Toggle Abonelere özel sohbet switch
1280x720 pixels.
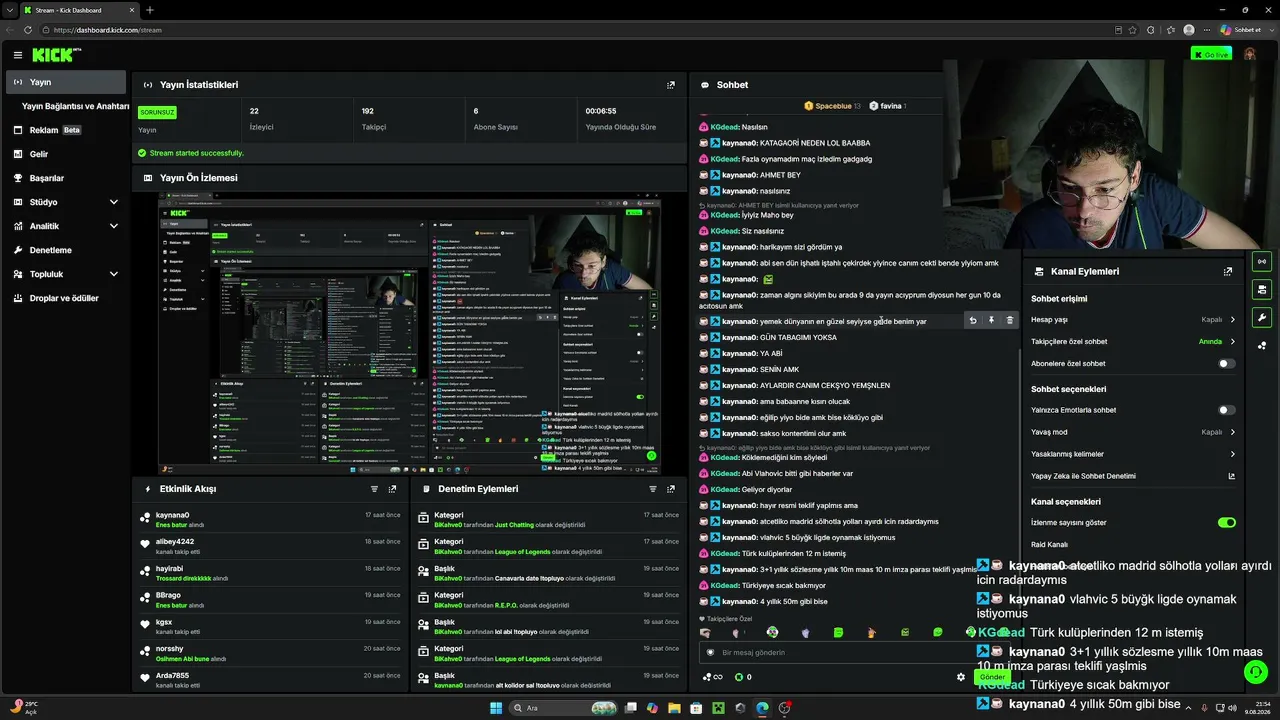point(1226,364)
